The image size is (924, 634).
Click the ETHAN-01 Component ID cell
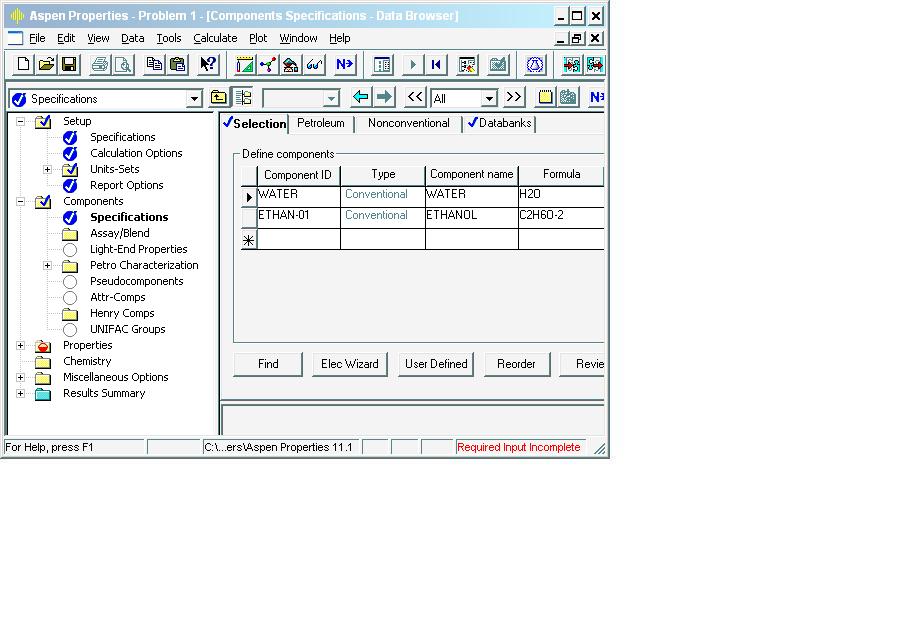click(299, 216)
